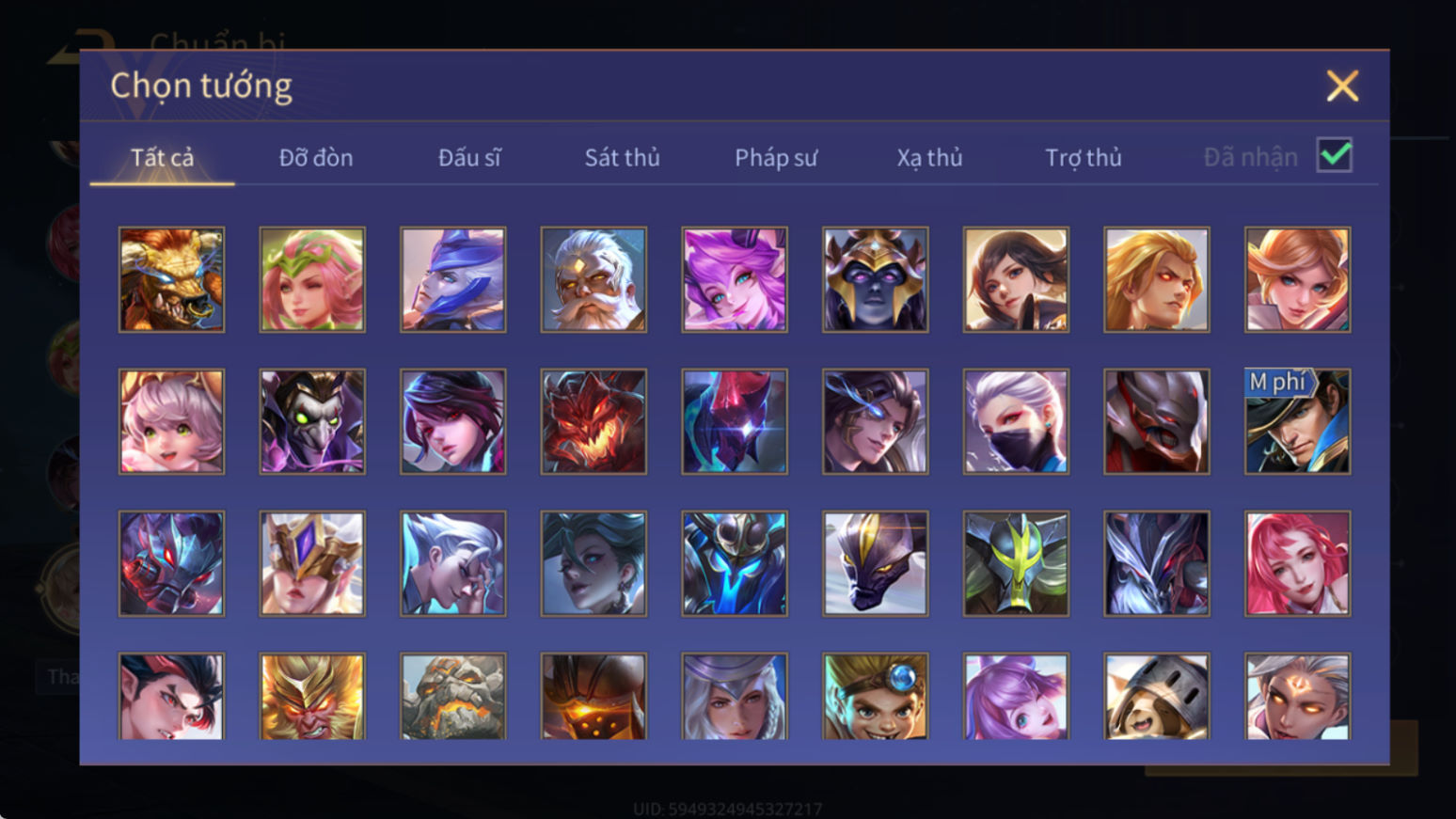Choose the white-bearded old man hero
The height and width of the screenshot is (819, 1456).
593,279
